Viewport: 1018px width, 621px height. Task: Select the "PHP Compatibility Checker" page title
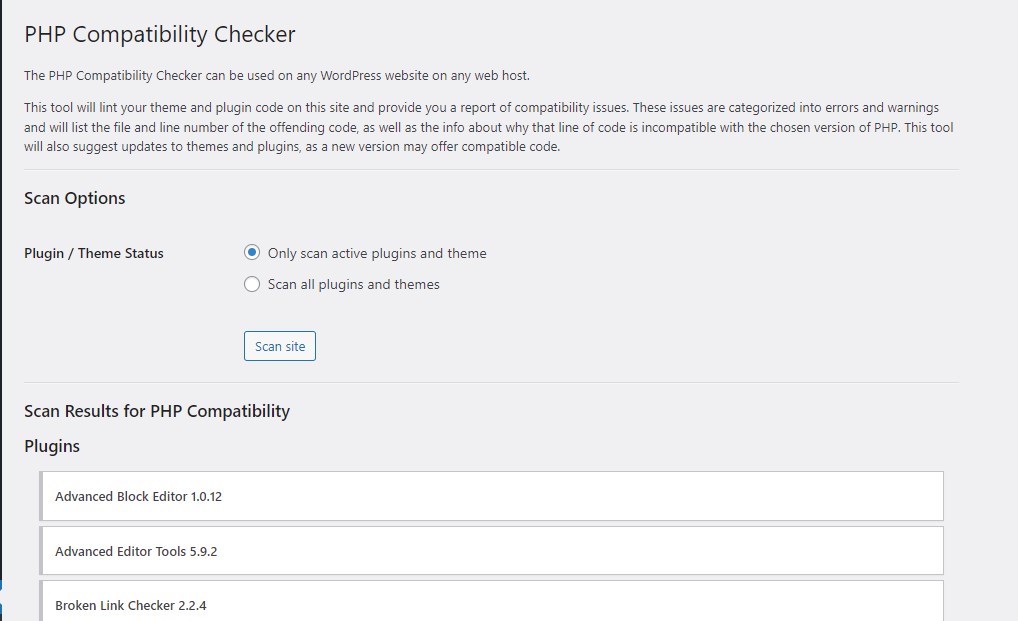click(160, 33)
